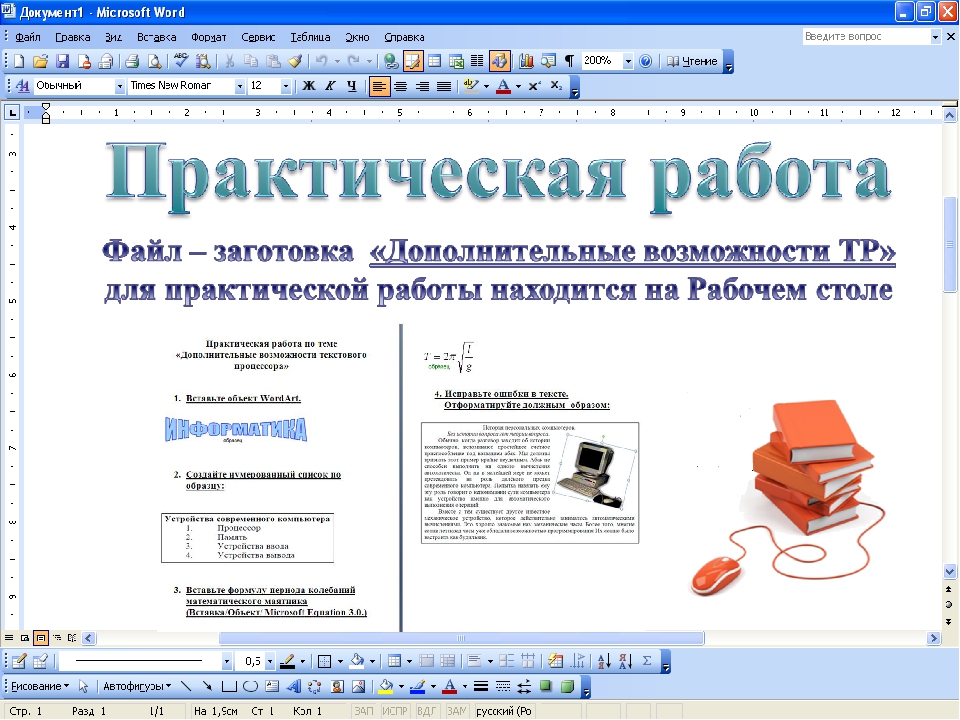The image size is (960, 720).
Task: Click the font color A button
Action: [503, 86]
